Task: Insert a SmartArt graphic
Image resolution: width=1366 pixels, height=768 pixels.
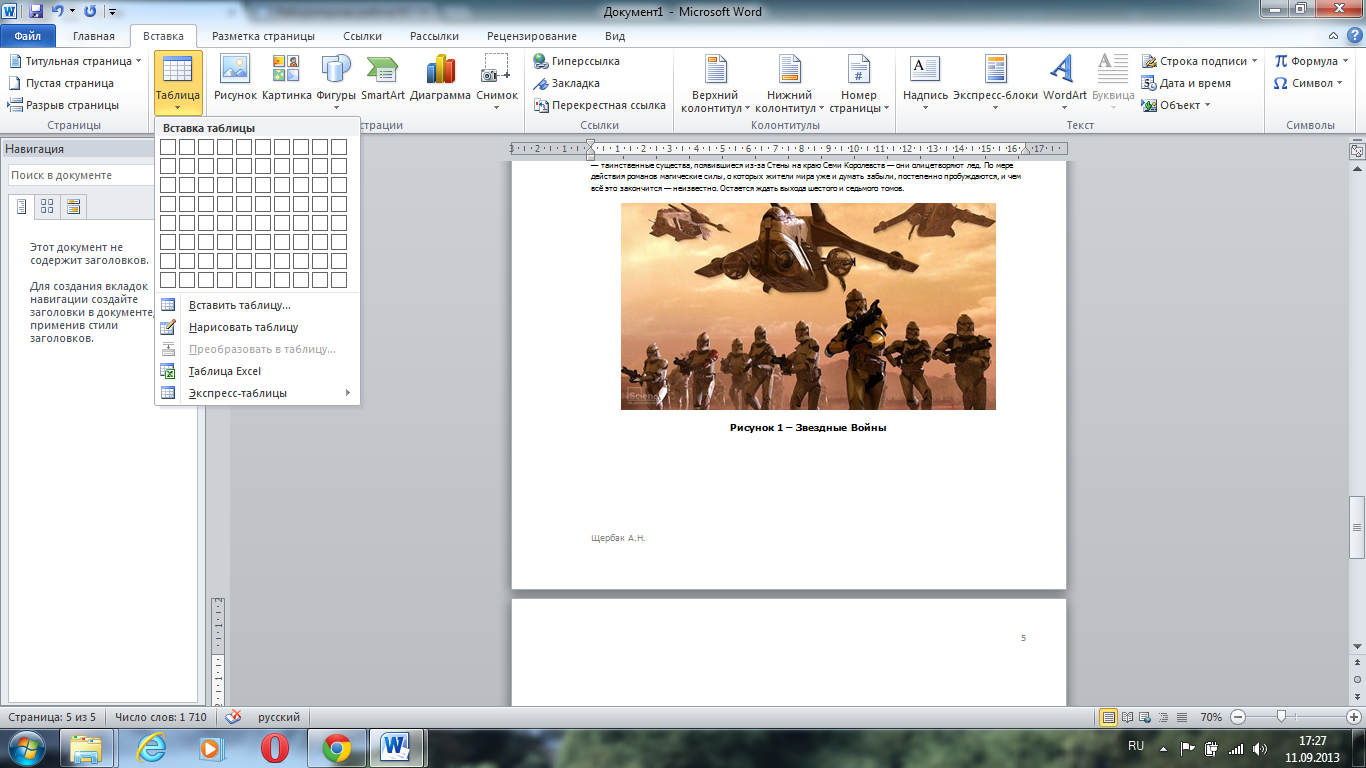Action: 383,80
